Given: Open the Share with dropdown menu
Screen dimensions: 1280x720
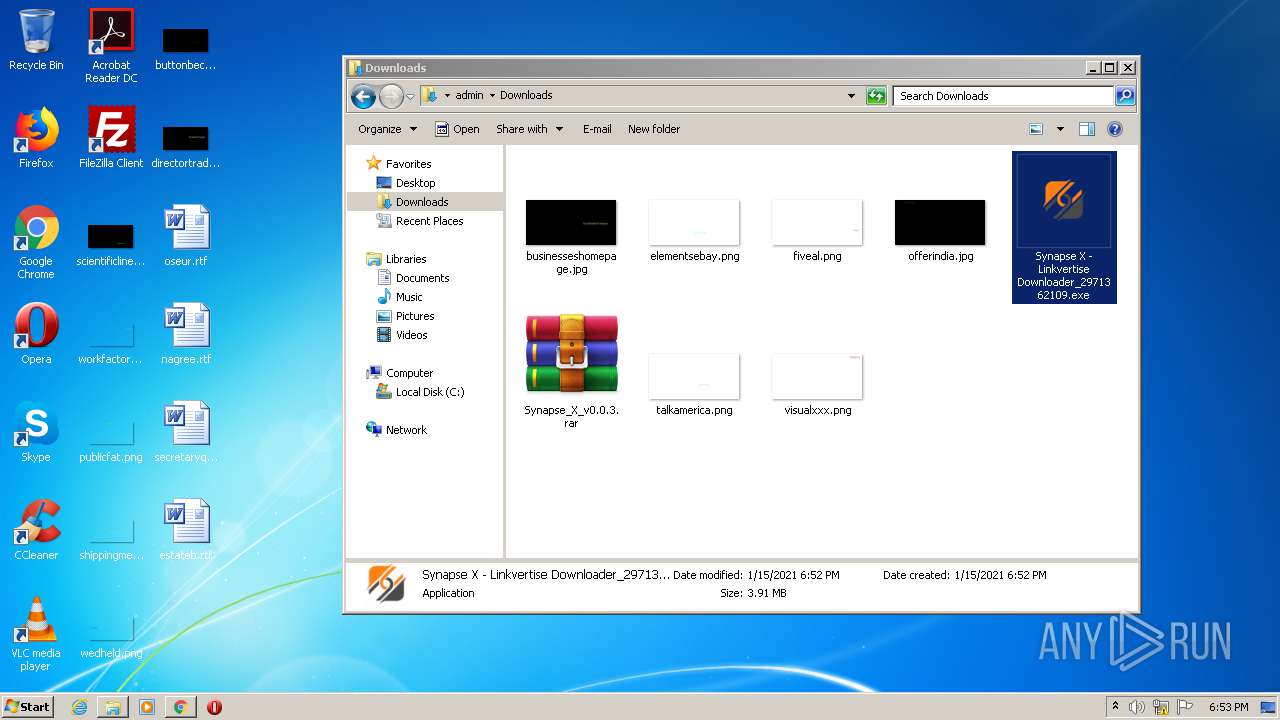Looking at the screenshot, I should [529, 129].
